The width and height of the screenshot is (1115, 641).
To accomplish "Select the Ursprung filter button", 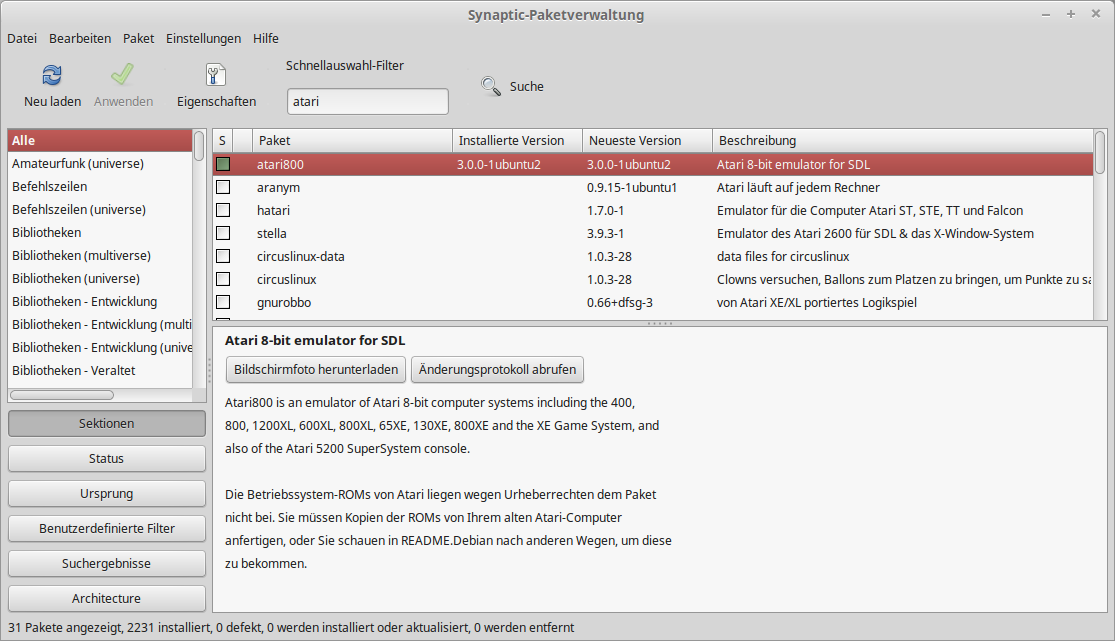I will tap(107, 493).
